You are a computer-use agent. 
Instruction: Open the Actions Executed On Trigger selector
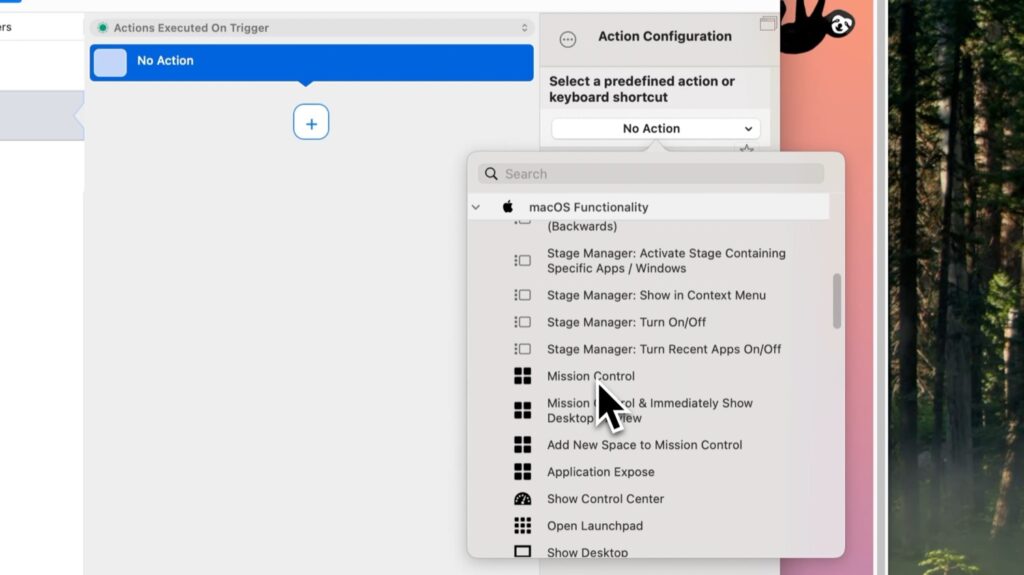pyautogui.click(x=312, y=27)
